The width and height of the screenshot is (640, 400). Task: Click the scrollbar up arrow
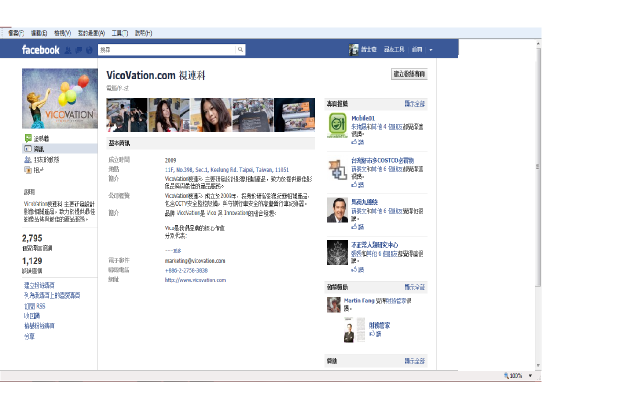pos(538,43)
